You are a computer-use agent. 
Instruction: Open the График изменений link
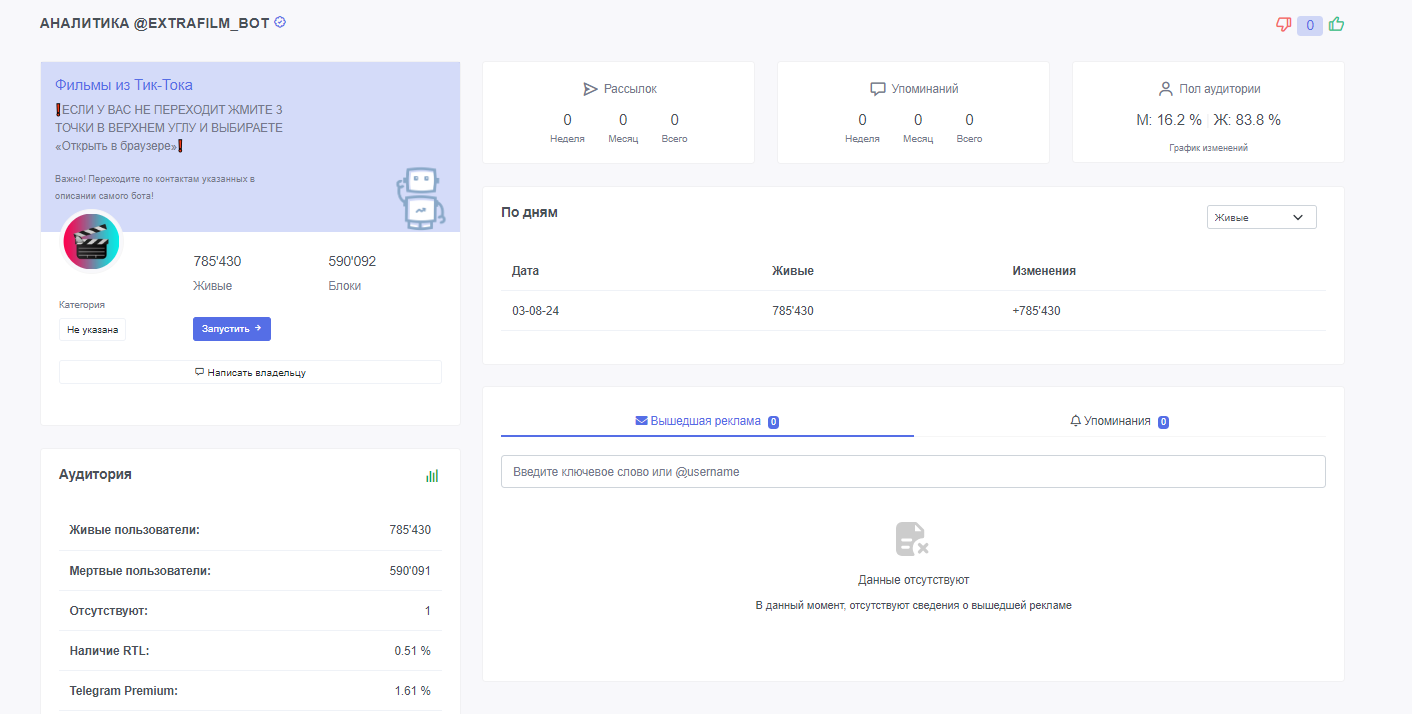(1208, 148)
